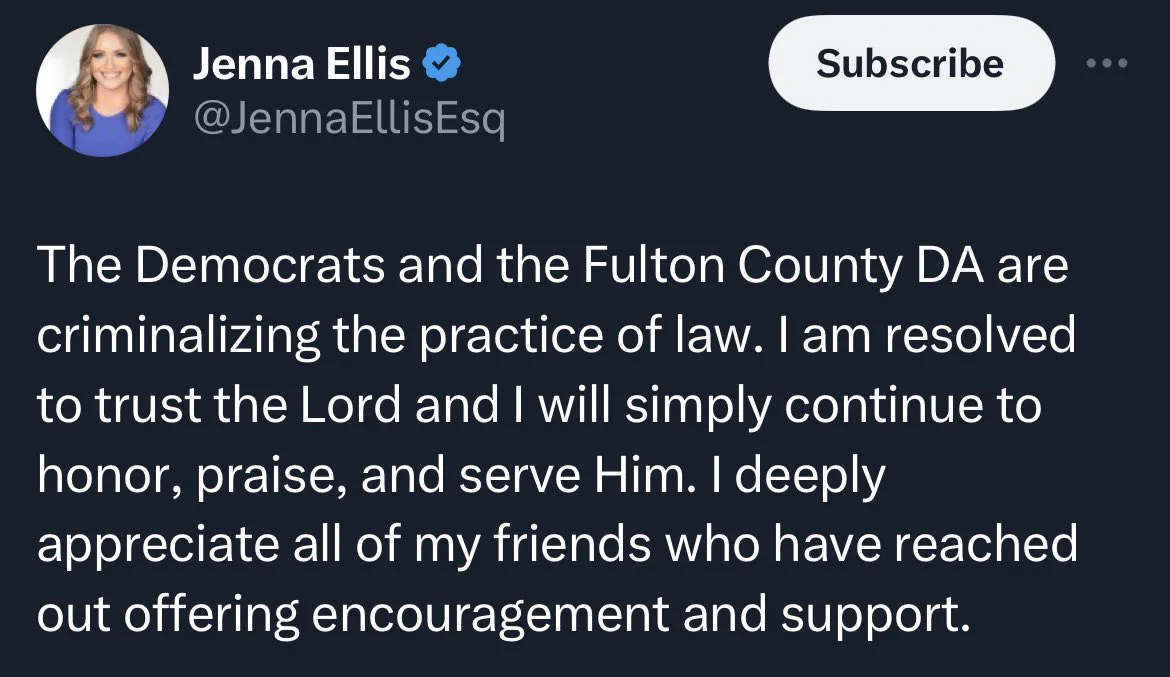Click the display name Jenna Ellis
1170x677 pixels.
[x=301, y=65]
